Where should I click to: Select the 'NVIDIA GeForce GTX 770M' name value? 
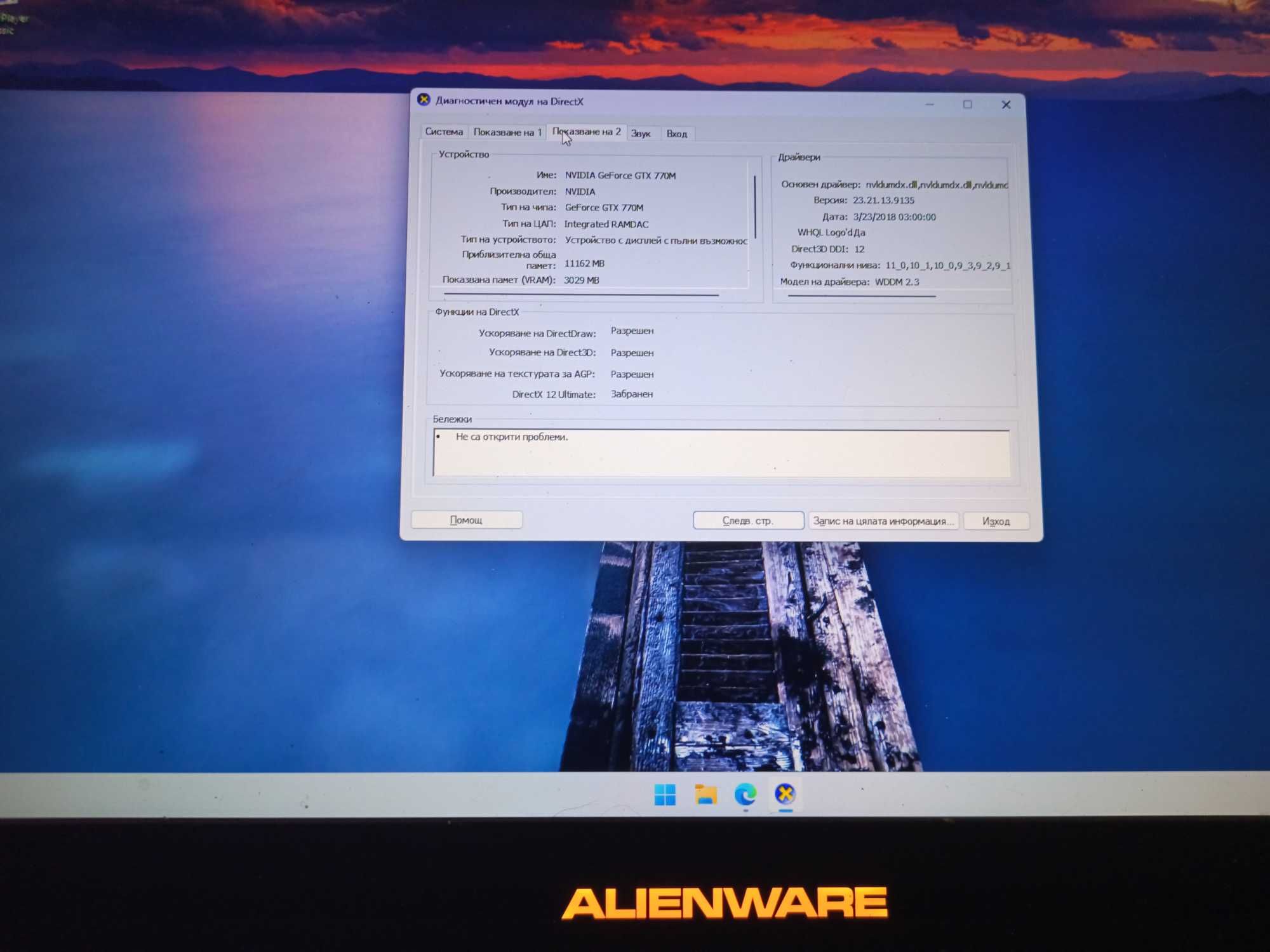[620, 175]
